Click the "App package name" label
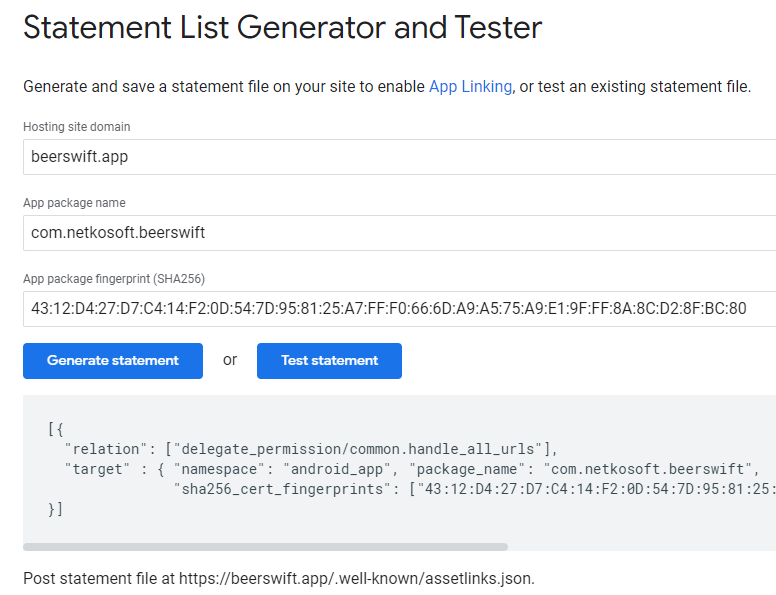 pos(74,203)
